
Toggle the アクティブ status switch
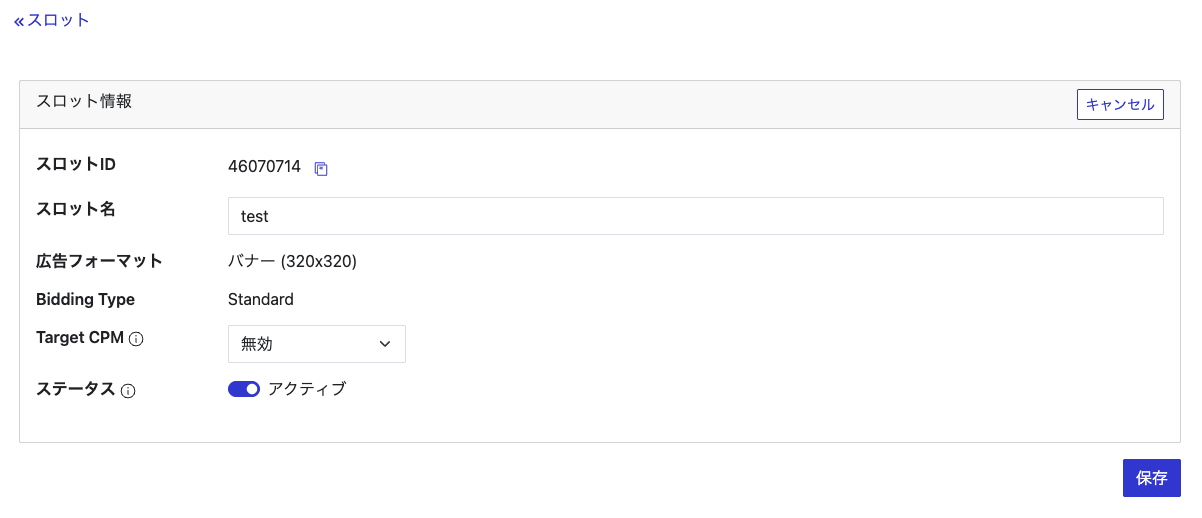click(x=244, y=389)
